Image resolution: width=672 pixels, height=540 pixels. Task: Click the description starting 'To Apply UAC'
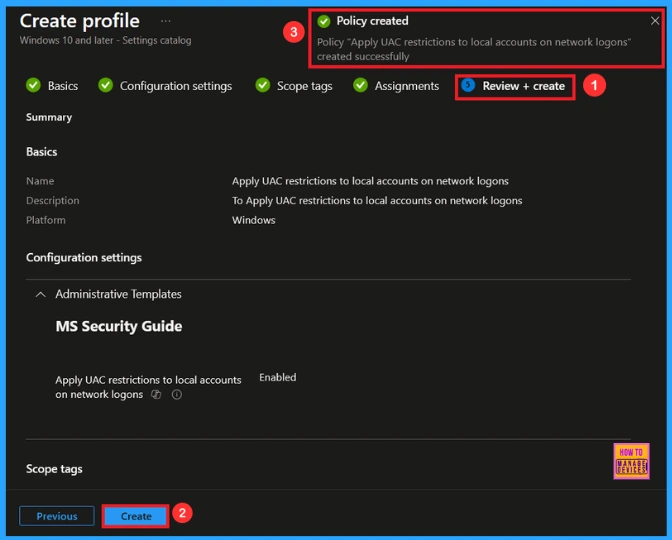(377, 201)
